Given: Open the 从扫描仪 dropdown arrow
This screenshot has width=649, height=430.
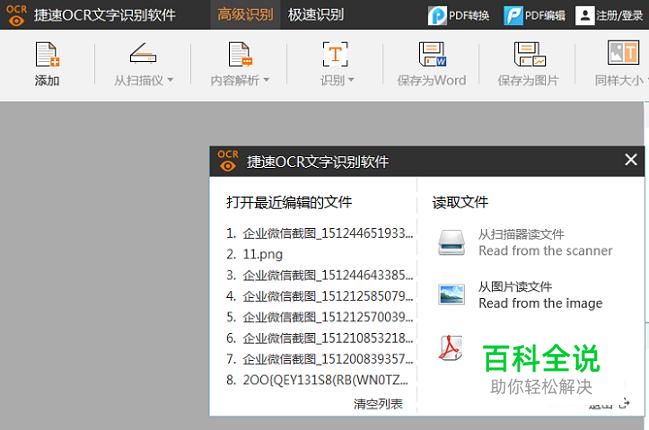Looking at the screenshot, I should pyautogui.click(x=170, y=79).
